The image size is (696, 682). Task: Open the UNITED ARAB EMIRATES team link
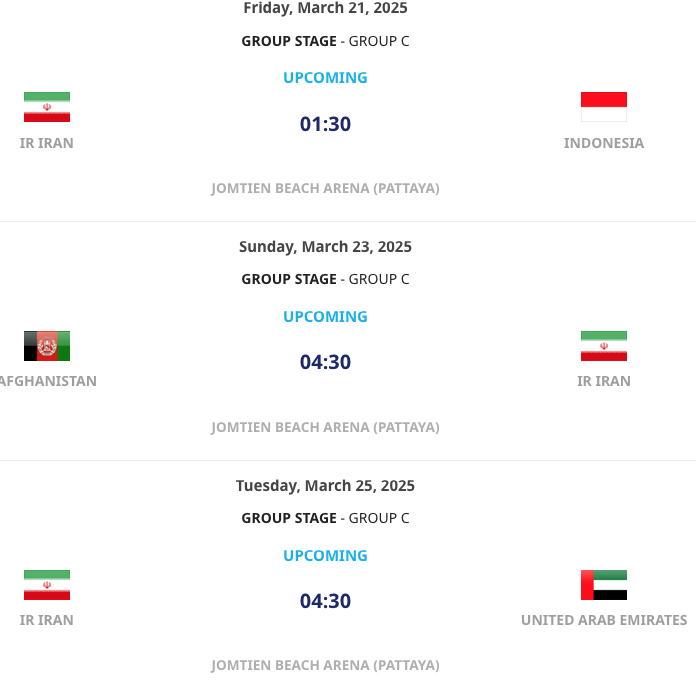tap(603, 620)
